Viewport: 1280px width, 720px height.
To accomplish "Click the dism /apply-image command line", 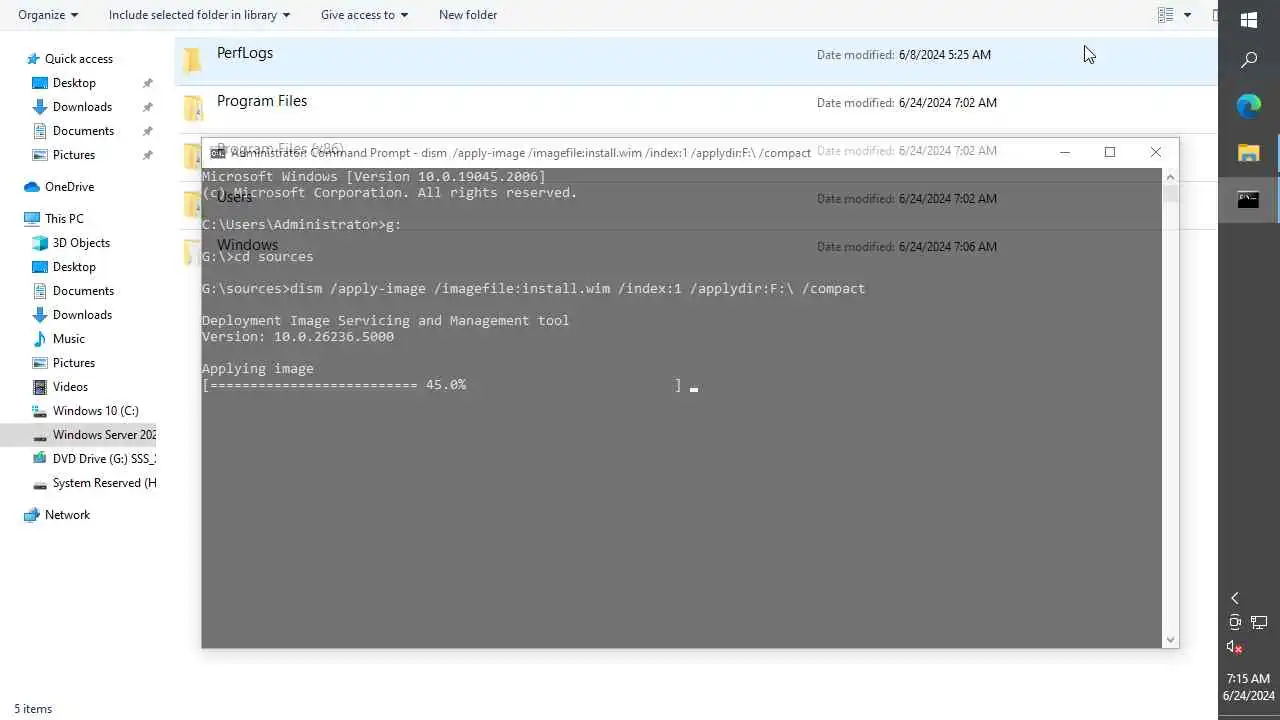I will tap(577, 289).
